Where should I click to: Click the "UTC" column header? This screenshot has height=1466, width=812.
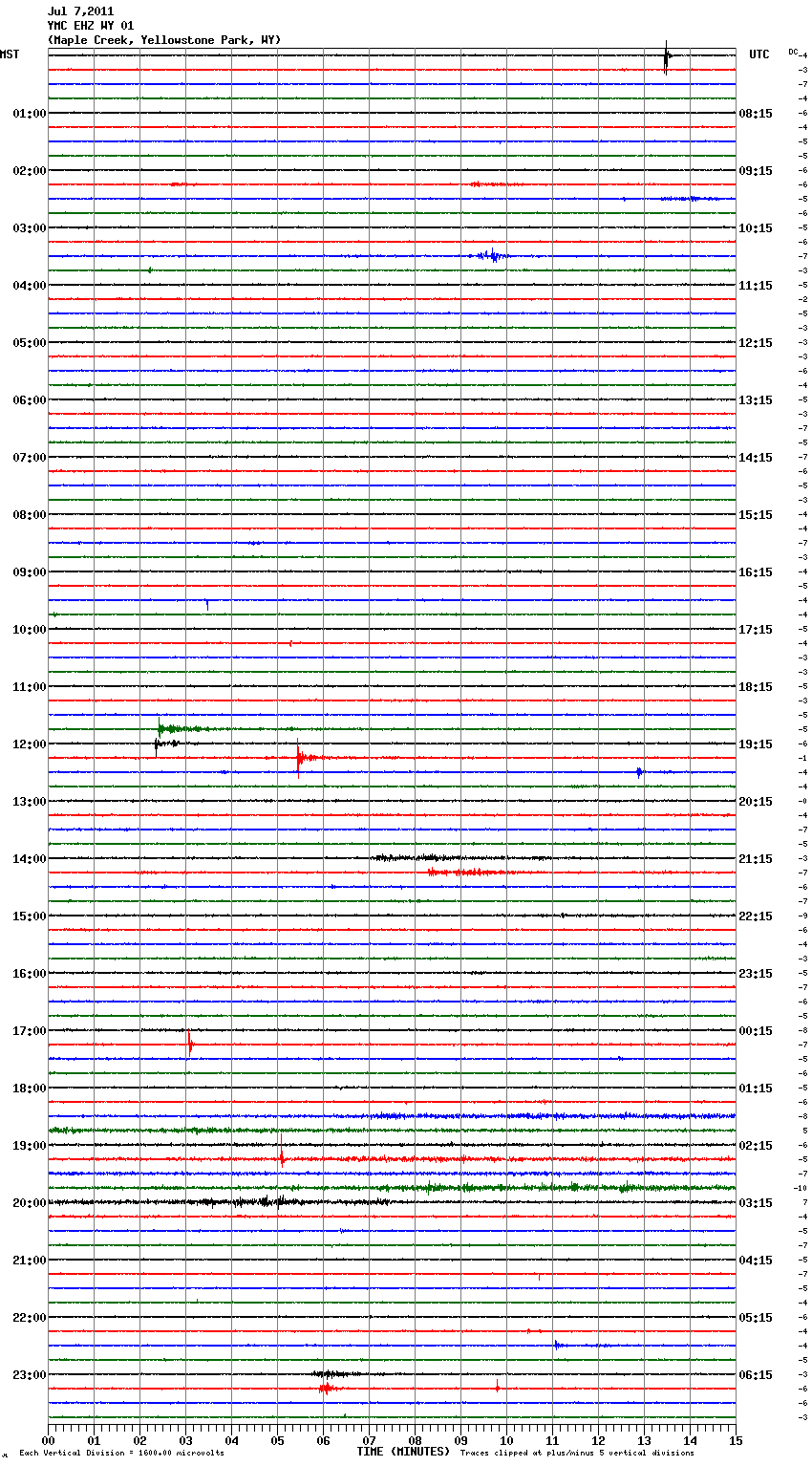point(759,54)
